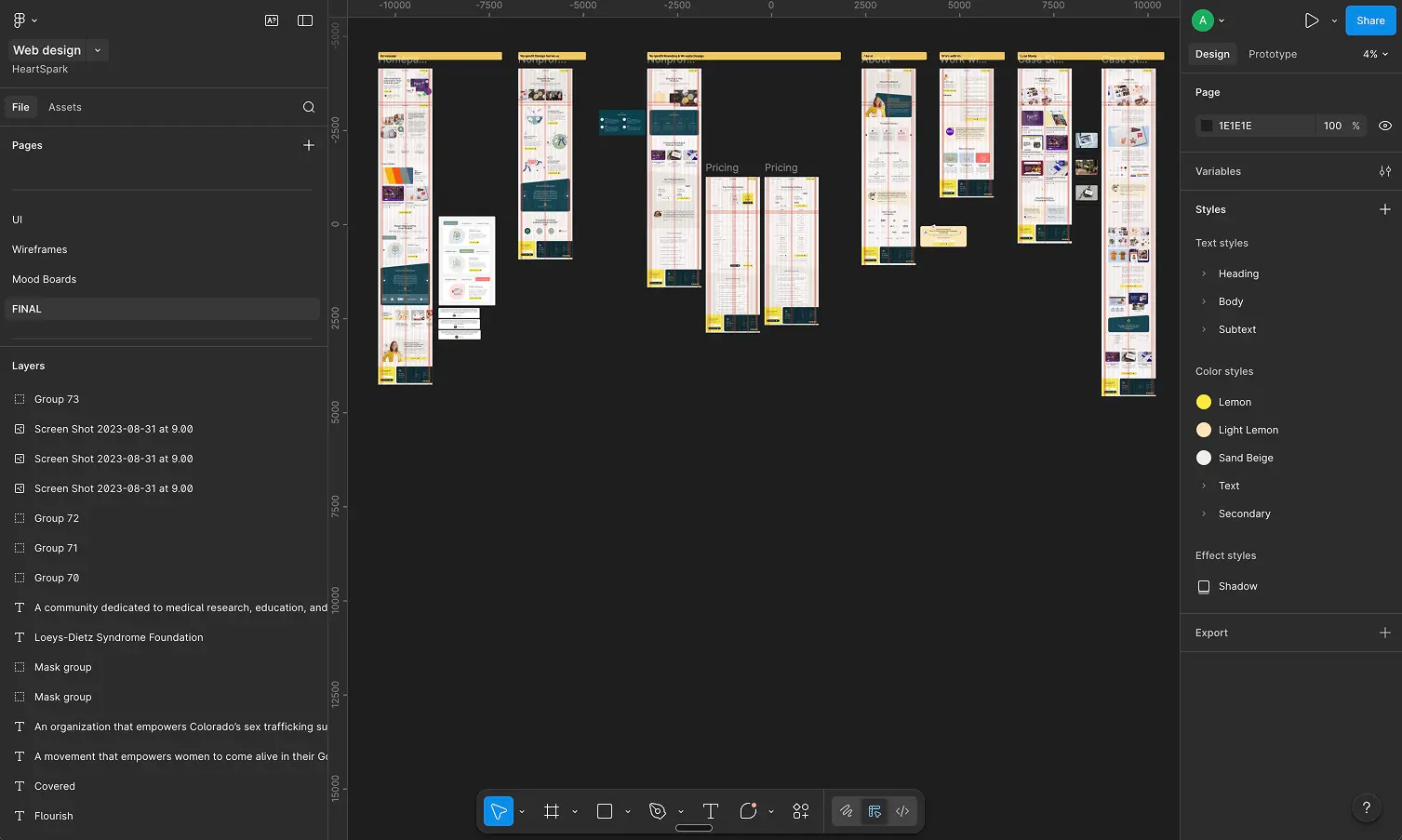Switch to the Design tab
The height and width of the screenshot is (840, 1402).
(1212, 54)
